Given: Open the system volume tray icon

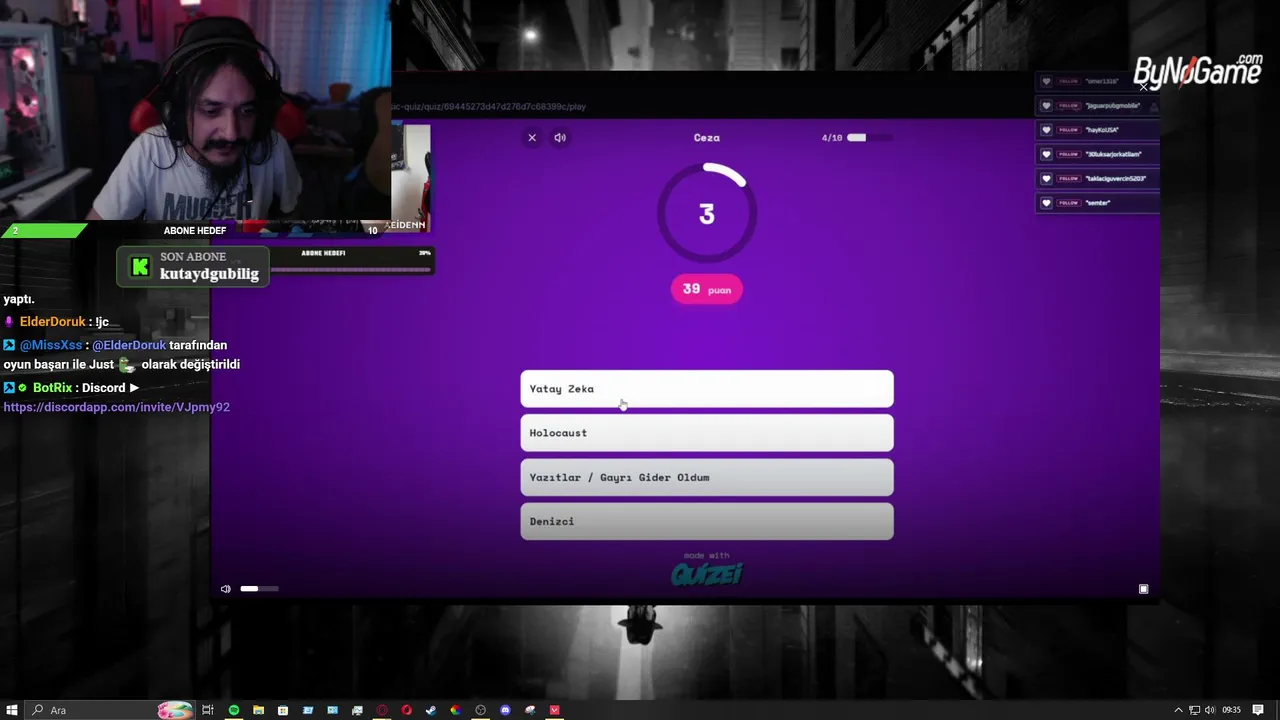Looking at the screenshot, I should 1209,710.
